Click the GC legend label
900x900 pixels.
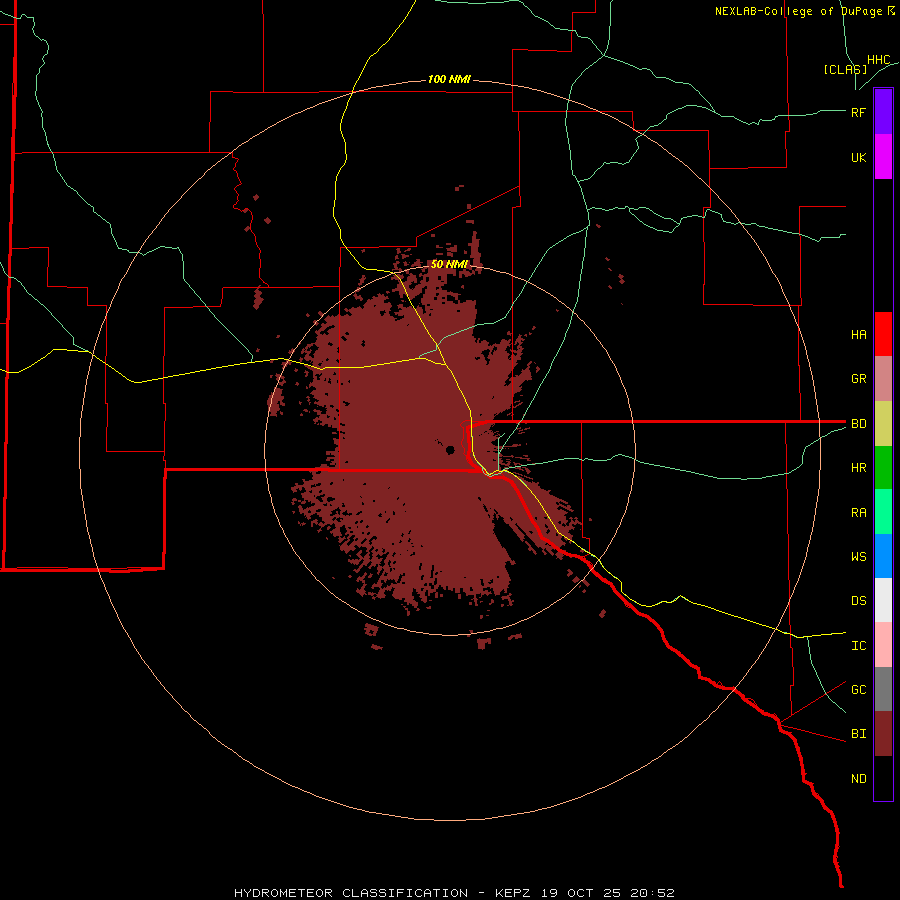point(858,690)
